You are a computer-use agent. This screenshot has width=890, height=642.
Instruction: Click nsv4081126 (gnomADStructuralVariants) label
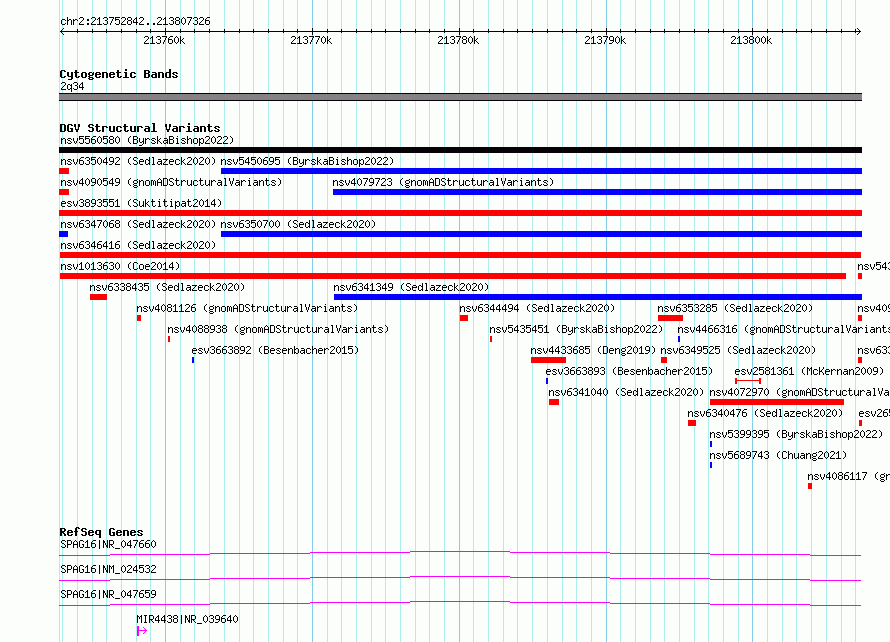(247, 308)
